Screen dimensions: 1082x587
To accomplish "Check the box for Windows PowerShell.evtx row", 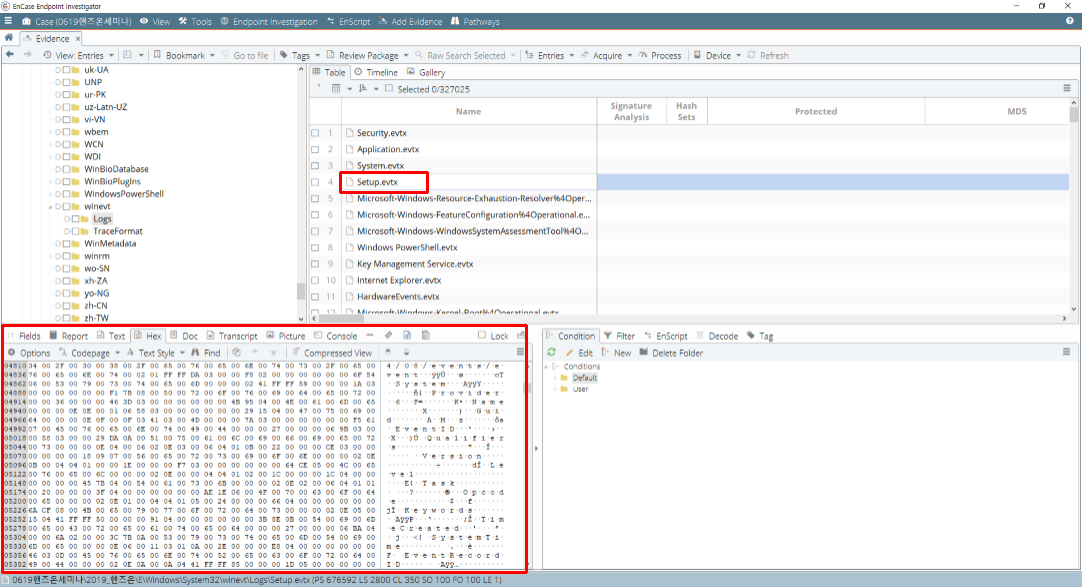I will [315, 247].
